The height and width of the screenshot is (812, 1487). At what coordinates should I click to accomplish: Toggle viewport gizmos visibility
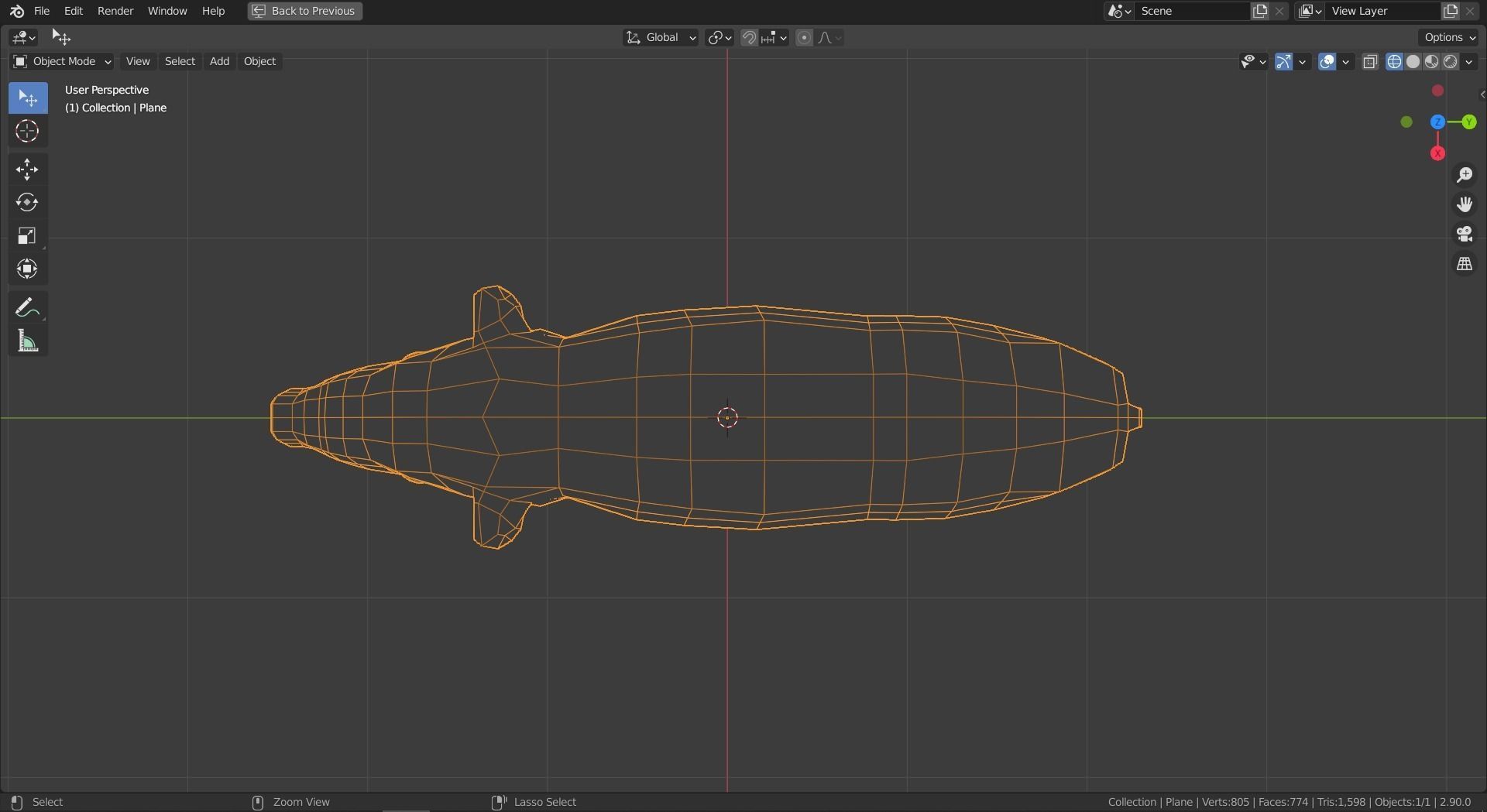[x=1283, y=62]
